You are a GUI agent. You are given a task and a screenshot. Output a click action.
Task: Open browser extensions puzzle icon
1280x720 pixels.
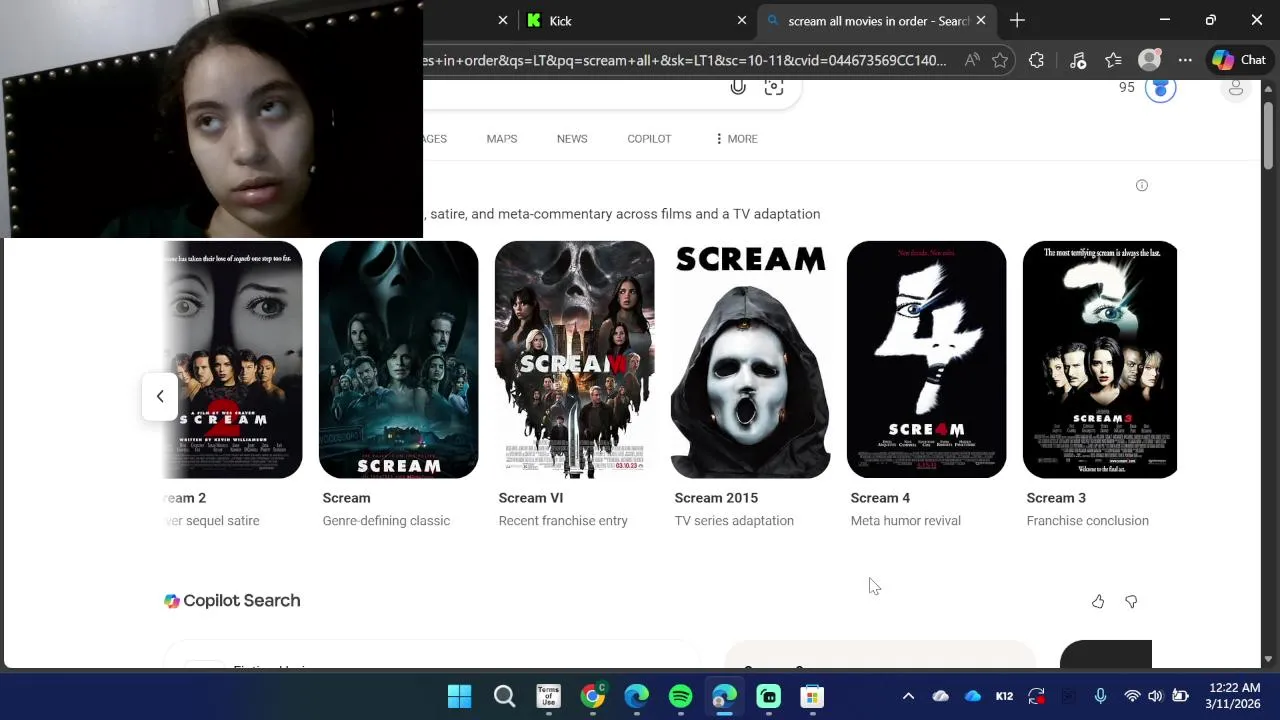pos(1036,60)
